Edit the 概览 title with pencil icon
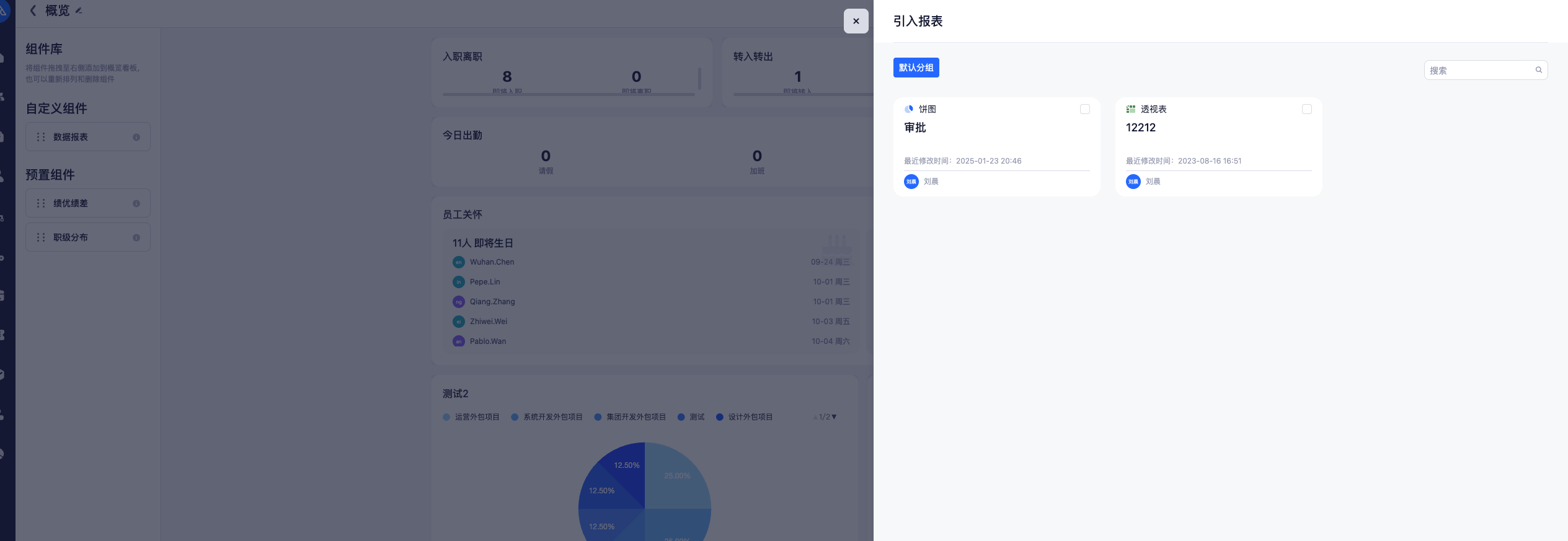The image size is (1568, 541). 79,11
